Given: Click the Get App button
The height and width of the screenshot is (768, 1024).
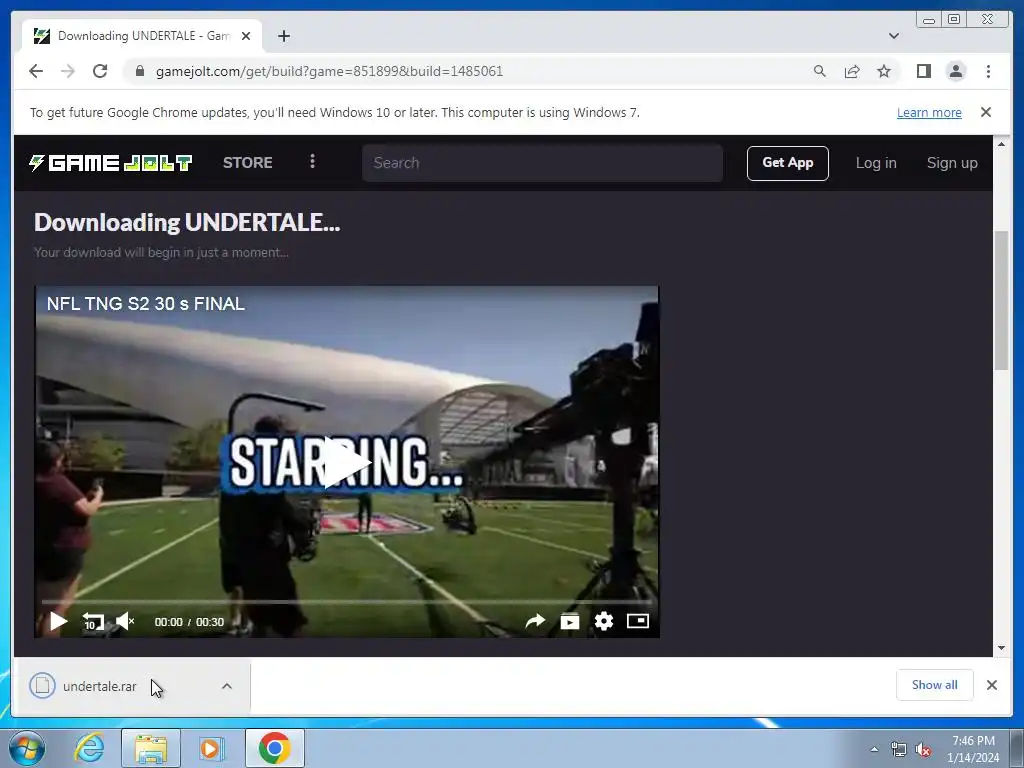Looking at the screenshot, I should click(x=788, y=163).
